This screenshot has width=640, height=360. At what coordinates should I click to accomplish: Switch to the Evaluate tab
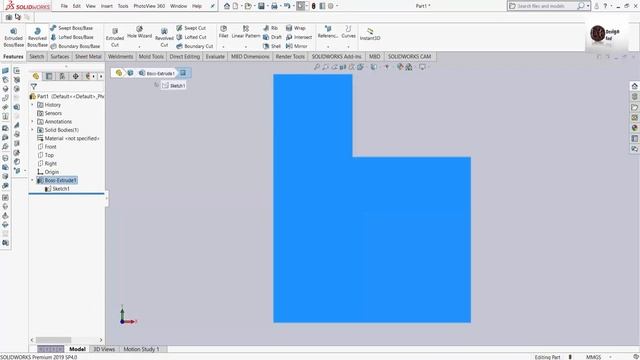[x=215, y=57]
